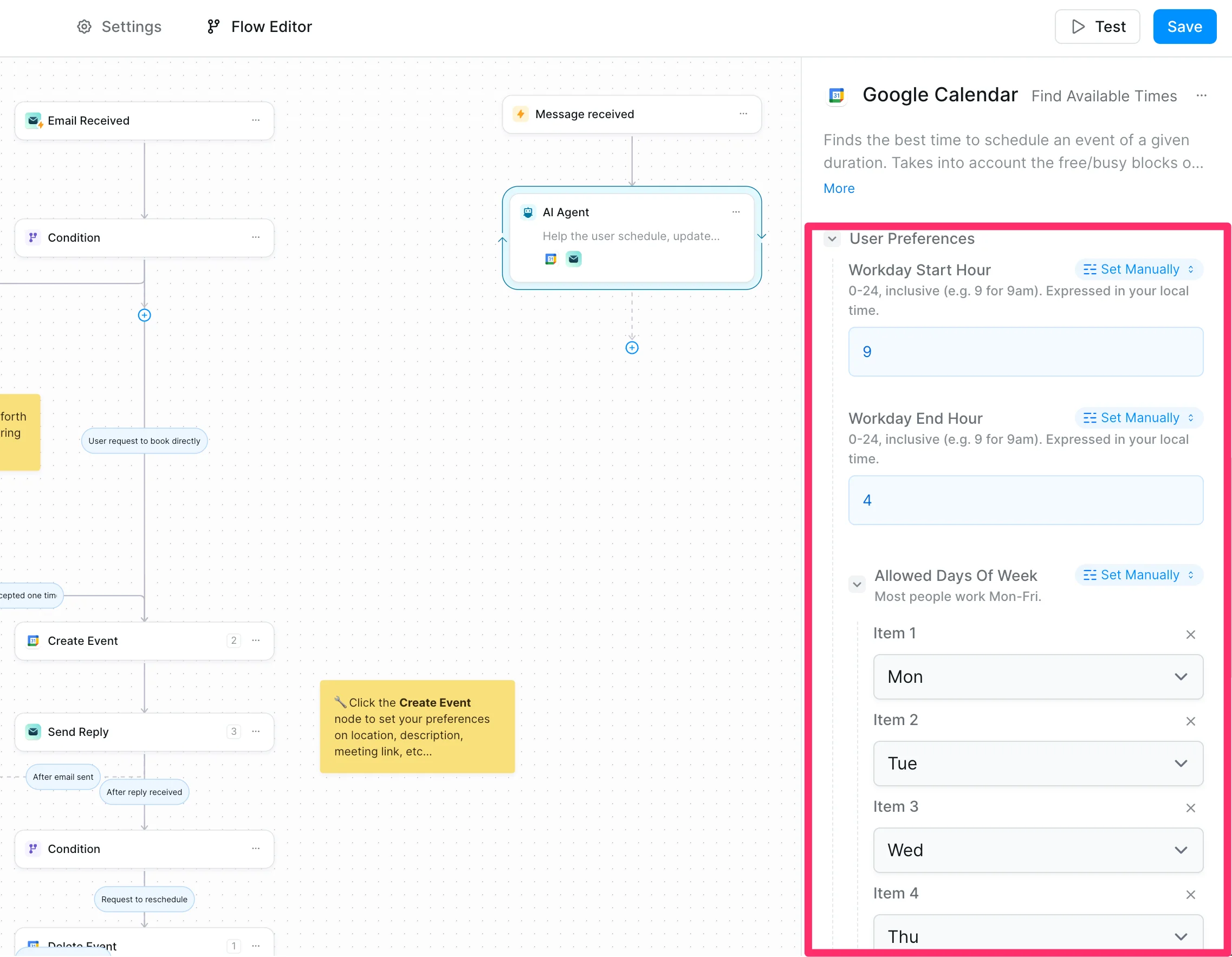1232x957 pixels.
Task: Open Google Calendar panel more options
Action: click(x=1201, y=96)
